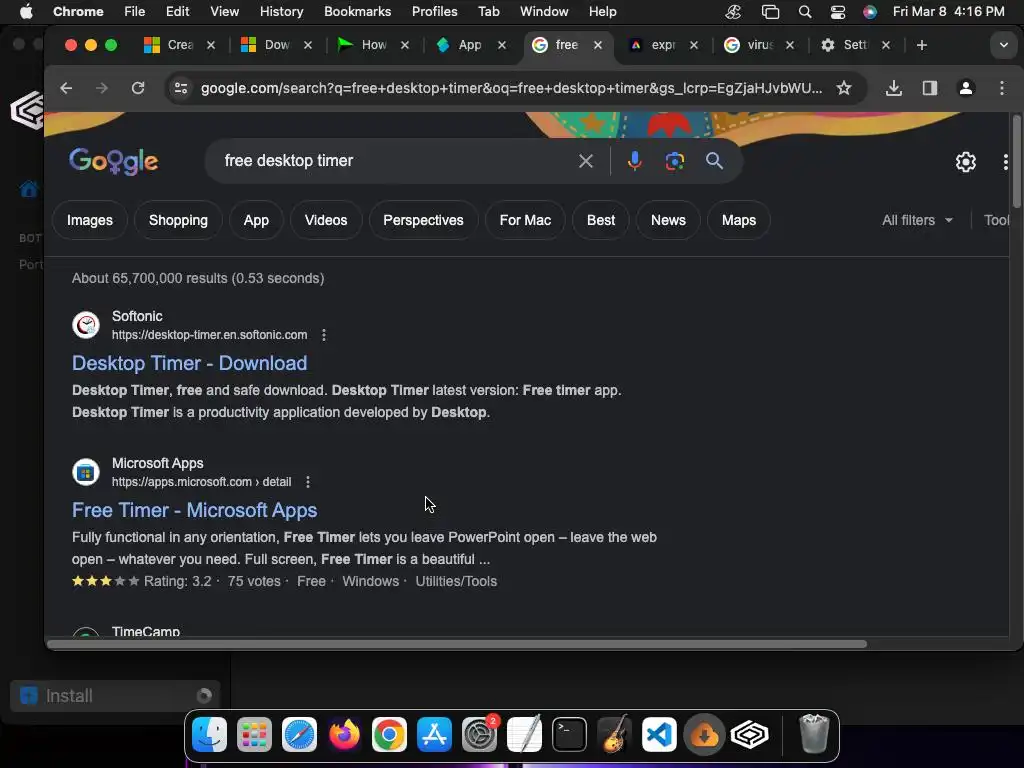
Task: Launch Safari from the Dock
Action: click(300, 735)
